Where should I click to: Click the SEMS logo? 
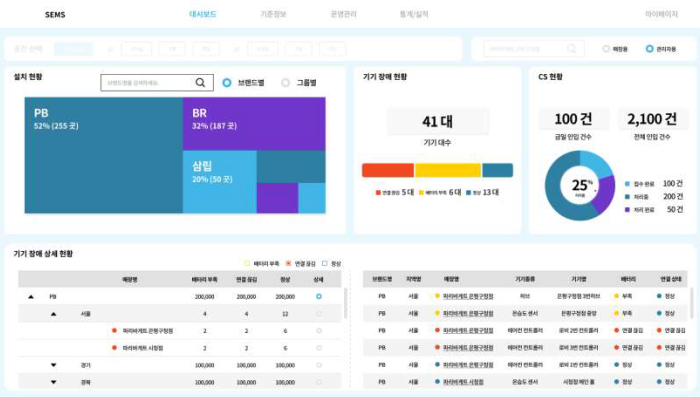click(x=55, y=15)
